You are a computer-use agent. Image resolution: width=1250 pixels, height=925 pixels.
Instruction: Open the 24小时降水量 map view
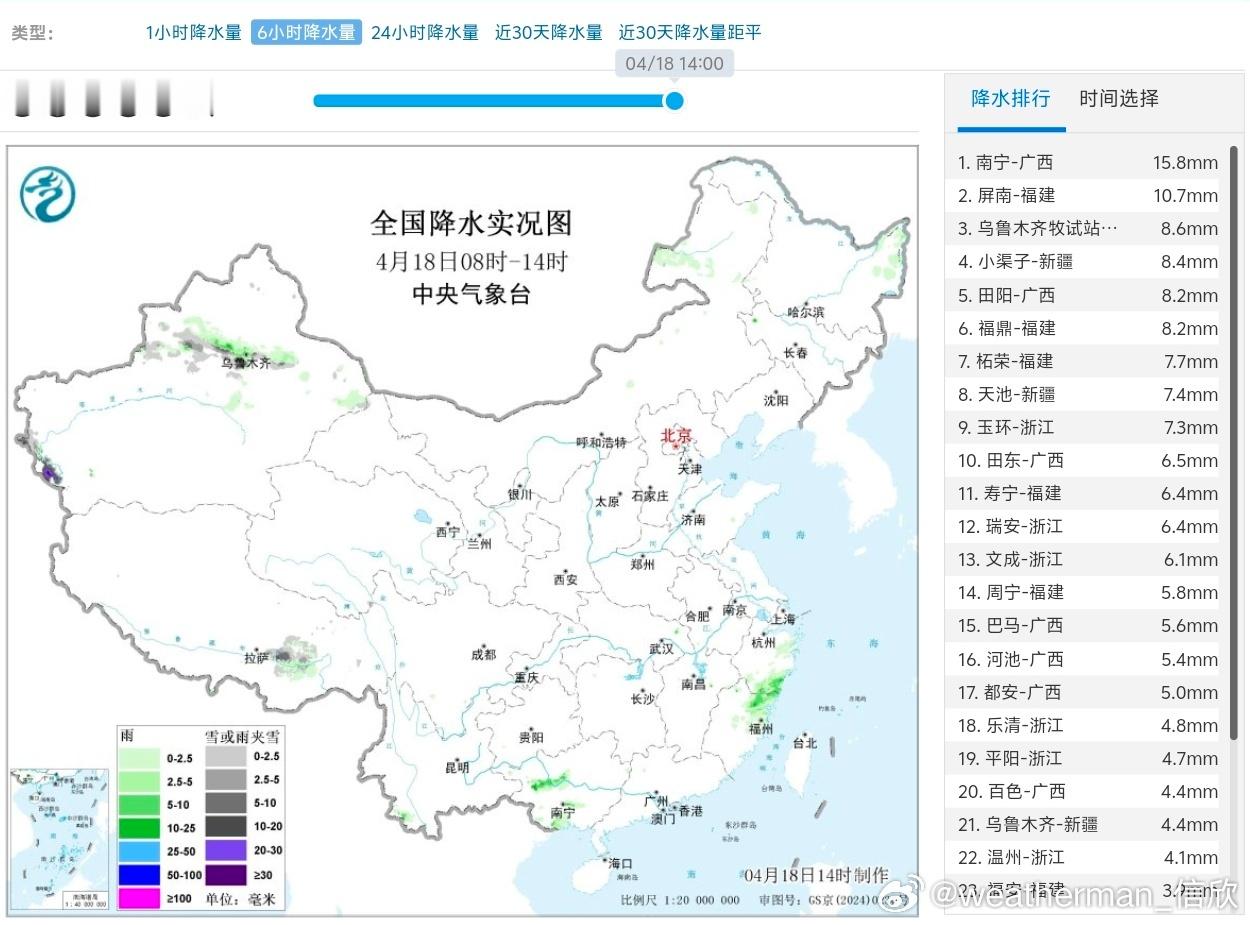pos(424,32)
